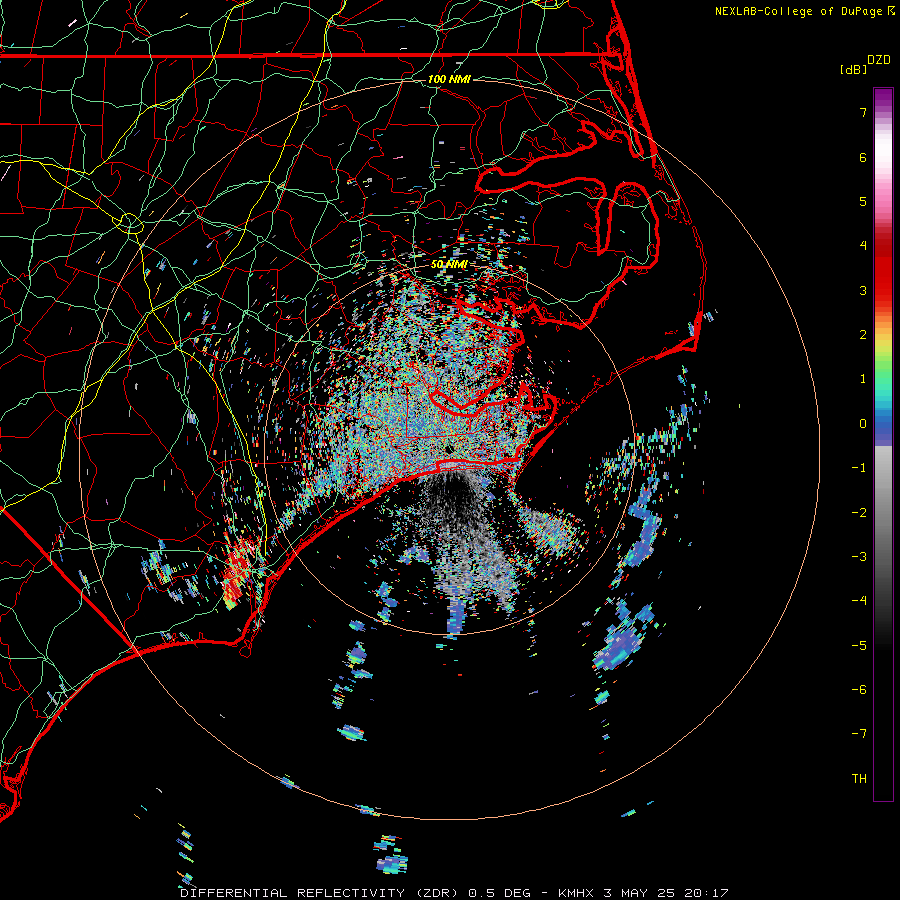The height and width of the screenshot is (900, 900).
Task: Click the 100 NMI range ring label
Action: pyautogui.click(x=449, y=79)
